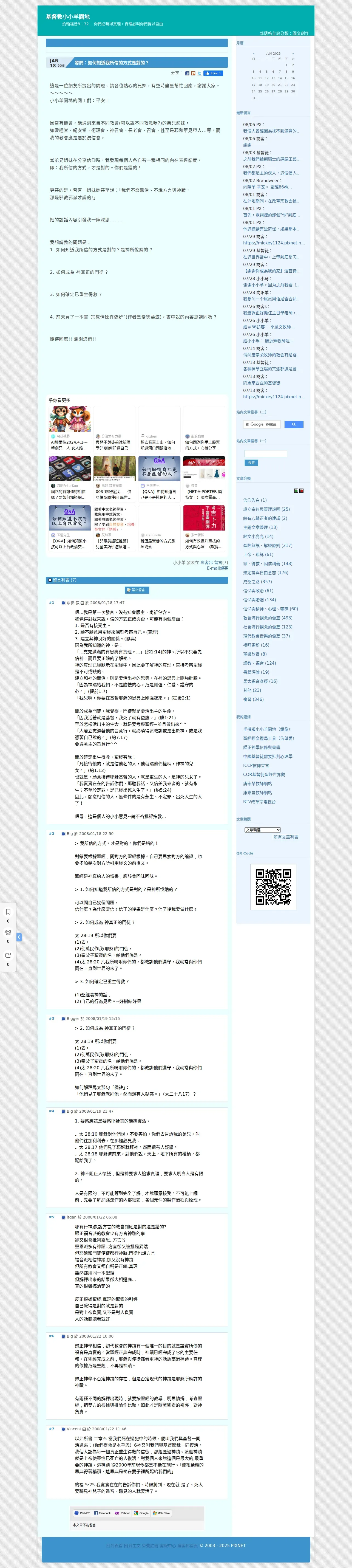Image resolution: width=352 pixels, height=1568 pixels.
Task: Click E-mail轉寄 link
Action: click(x=217, y=568)
